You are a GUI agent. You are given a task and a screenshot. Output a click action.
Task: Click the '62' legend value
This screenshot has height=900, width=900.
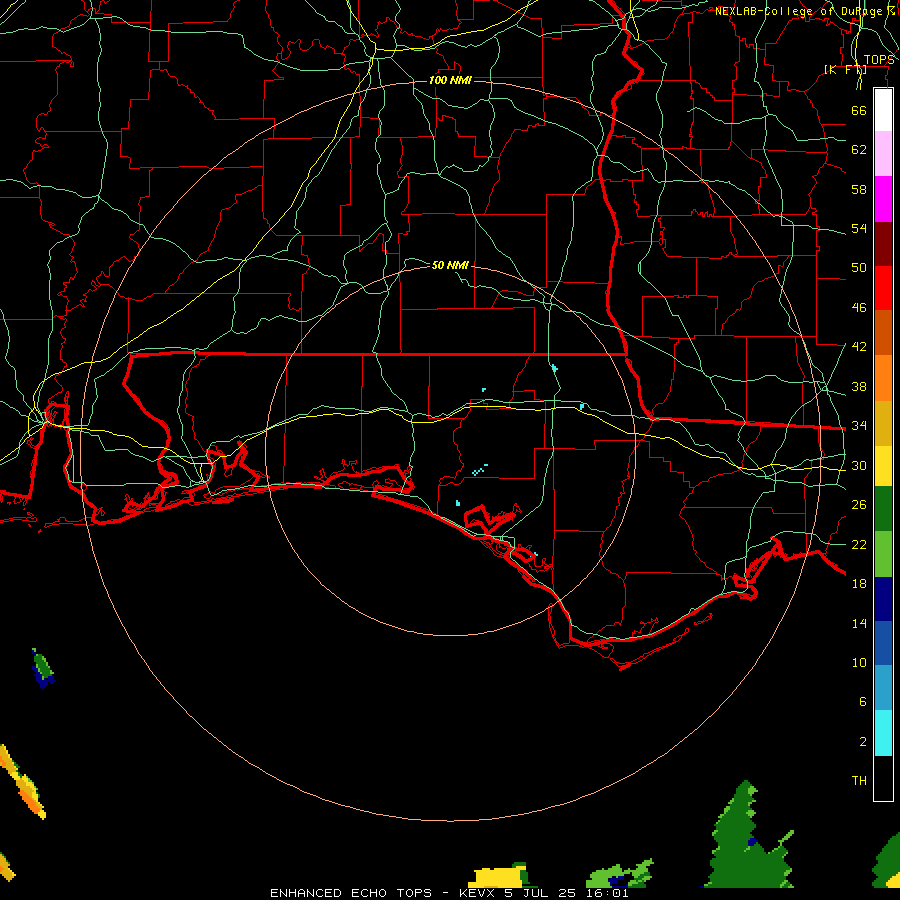859,150
